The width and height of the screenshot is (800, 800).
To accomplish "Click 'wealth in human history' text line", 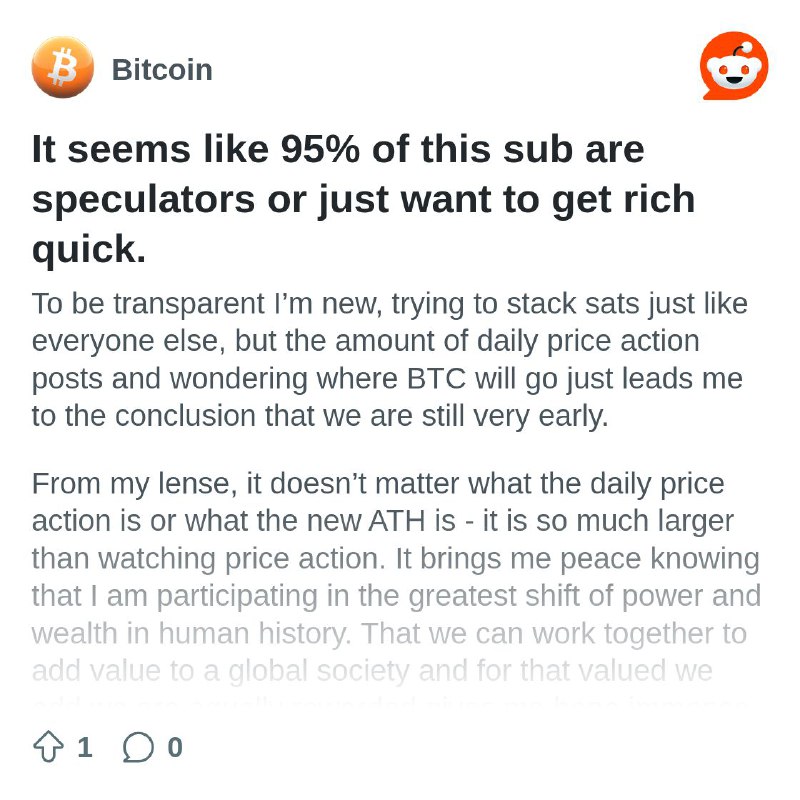I will coord(191,633).
